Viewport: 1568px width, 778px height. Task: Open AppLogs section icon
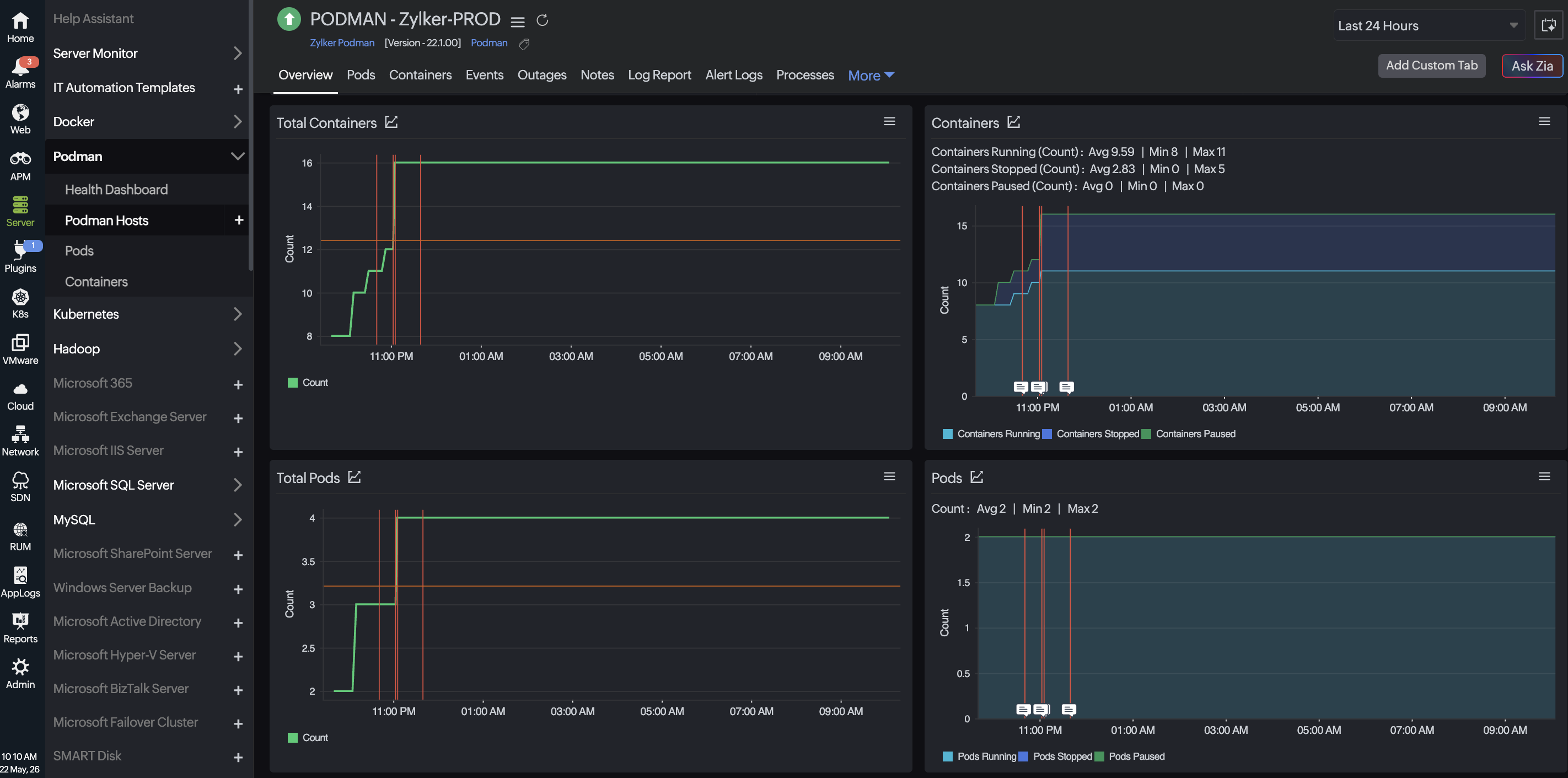pyautogui.click(x=20, y=582)
